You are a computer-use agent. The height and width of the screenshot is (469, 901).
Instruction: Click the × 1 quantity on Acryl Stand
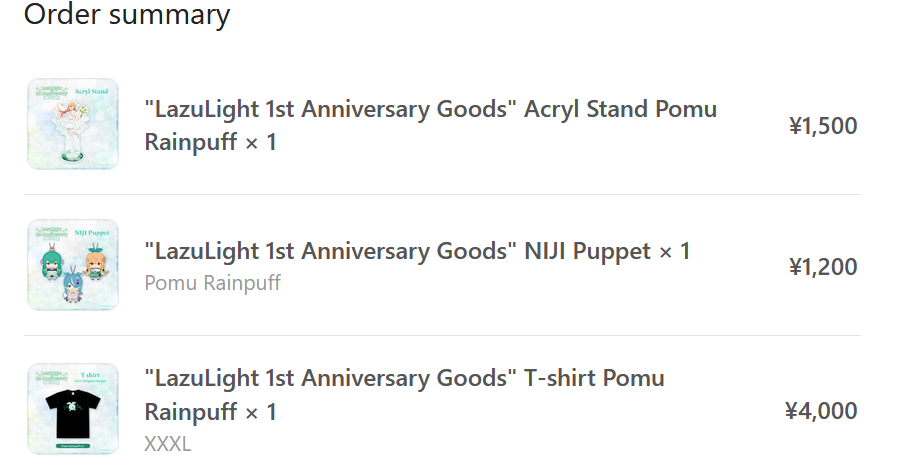(x=261, y=142)
